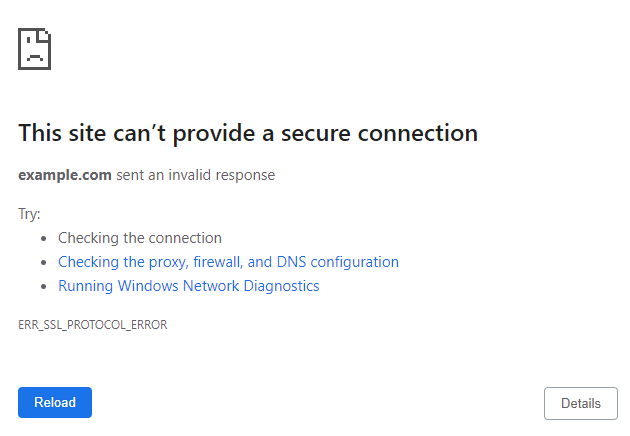Click the bullet beside the proxy configuration link

point(45,263)
